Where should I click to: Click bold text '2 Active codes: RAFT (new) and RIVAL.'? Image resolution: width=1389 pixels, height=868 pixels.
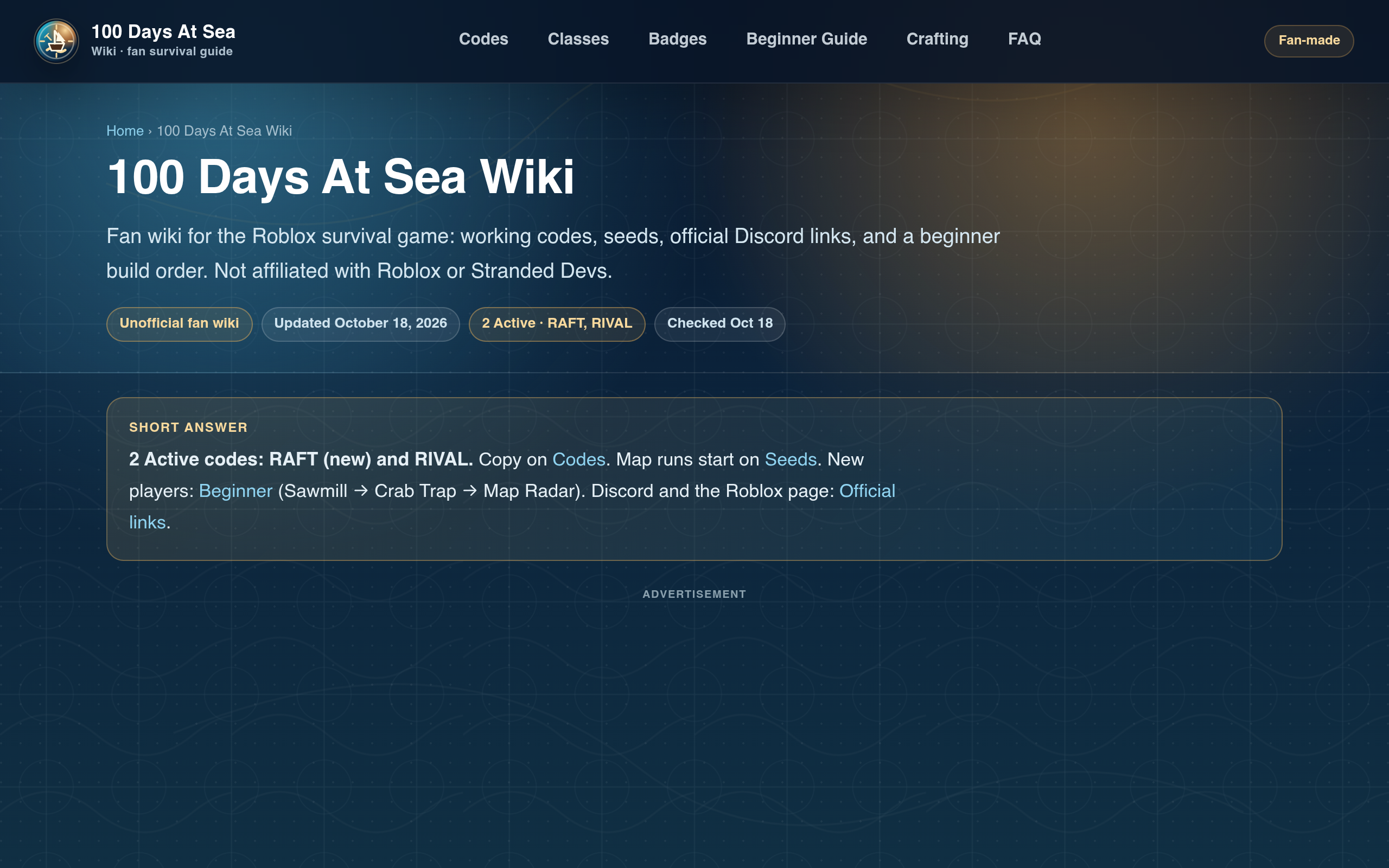point(301,459)
